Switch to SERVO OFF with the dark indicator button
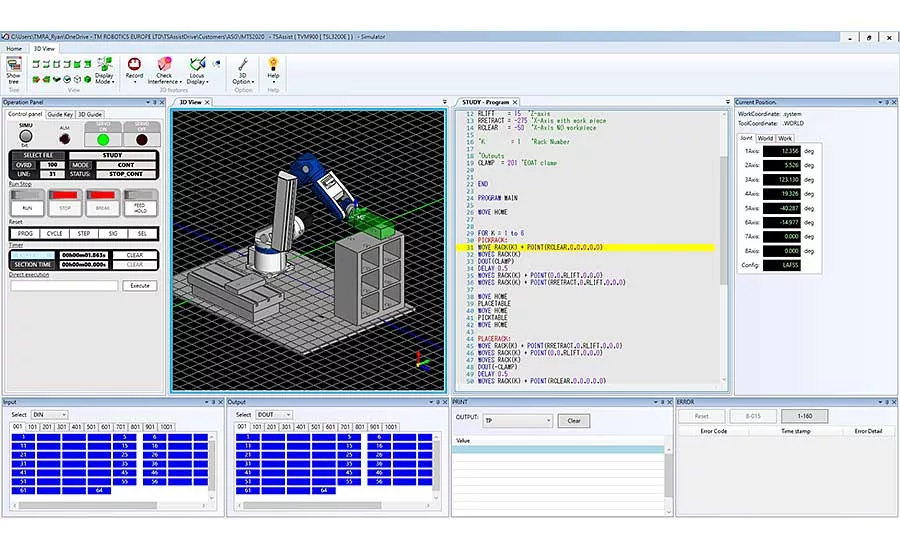This screenshot has height=550, width=900. tap(142, 140)
